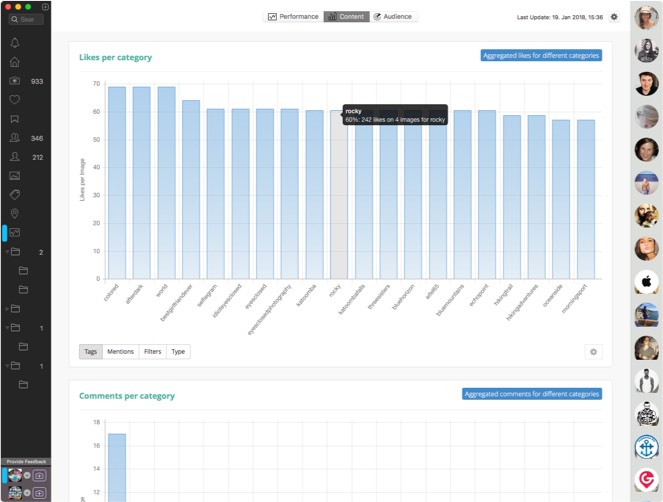Expand the folder with right-pointing triangle
663x502 pixels.
pos(7,309)
